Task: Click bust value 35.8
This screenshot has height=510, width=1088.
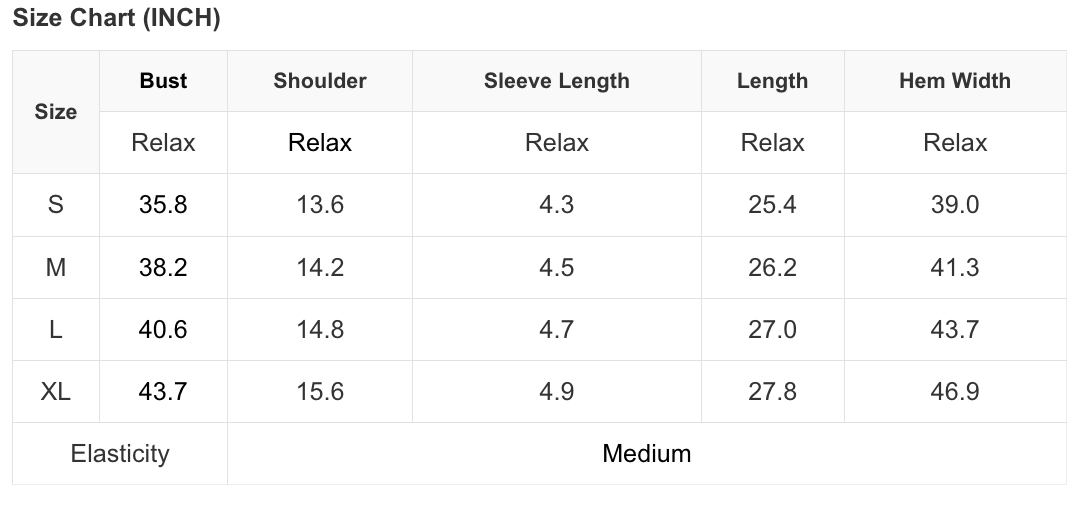Action: pos(163,205)
